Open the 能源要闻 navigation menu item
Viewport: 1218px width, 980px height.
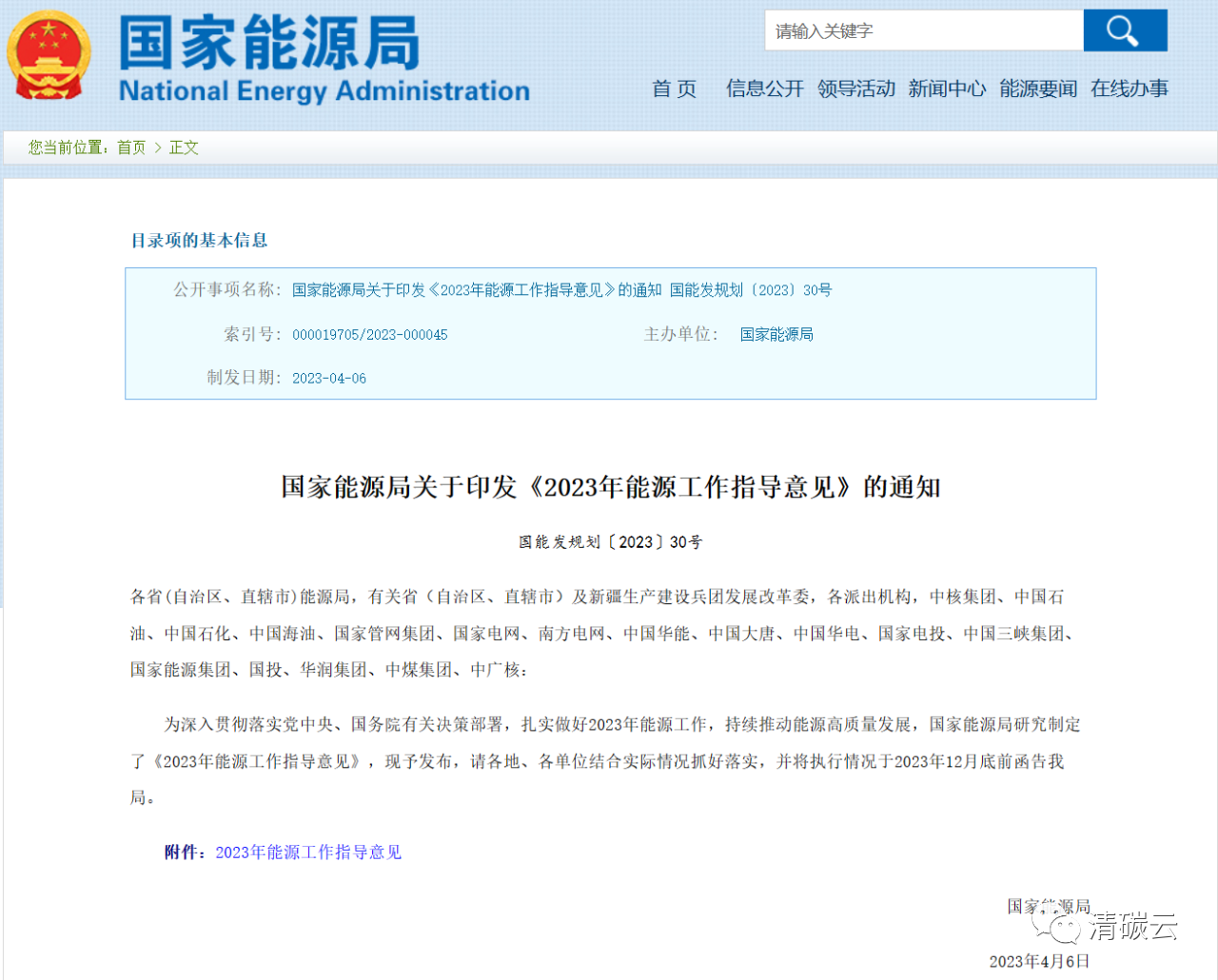click(1038, 89)
